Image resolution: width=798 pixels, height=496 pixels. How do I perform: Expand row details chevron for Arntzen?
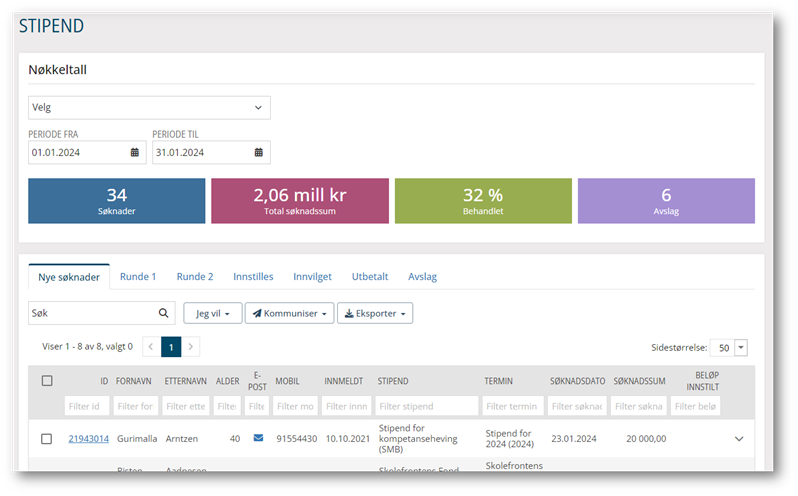739,439
